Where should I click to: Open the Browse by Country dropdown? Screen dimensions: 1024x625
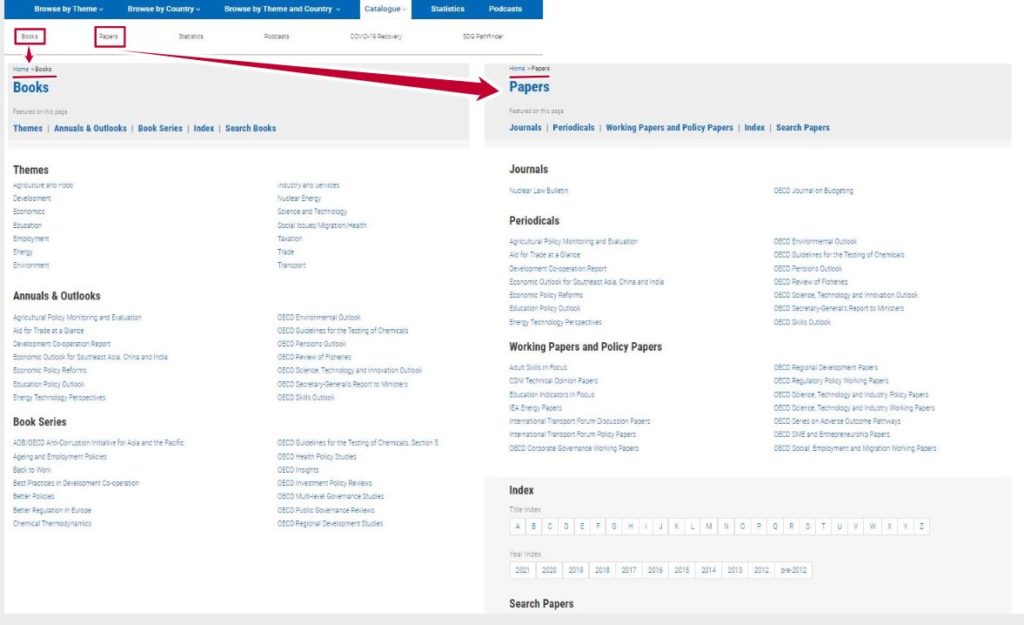[x=163, y=9]
